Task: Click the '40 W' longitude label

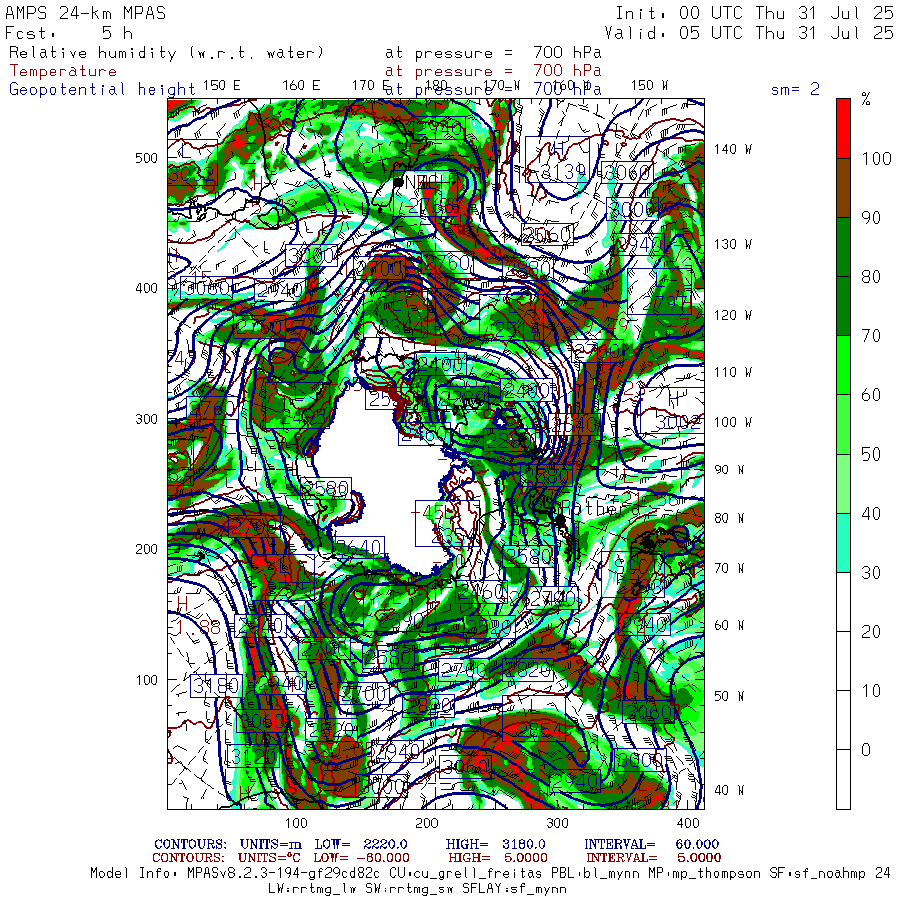Action: pyautogui.click(x=730, y=790)
